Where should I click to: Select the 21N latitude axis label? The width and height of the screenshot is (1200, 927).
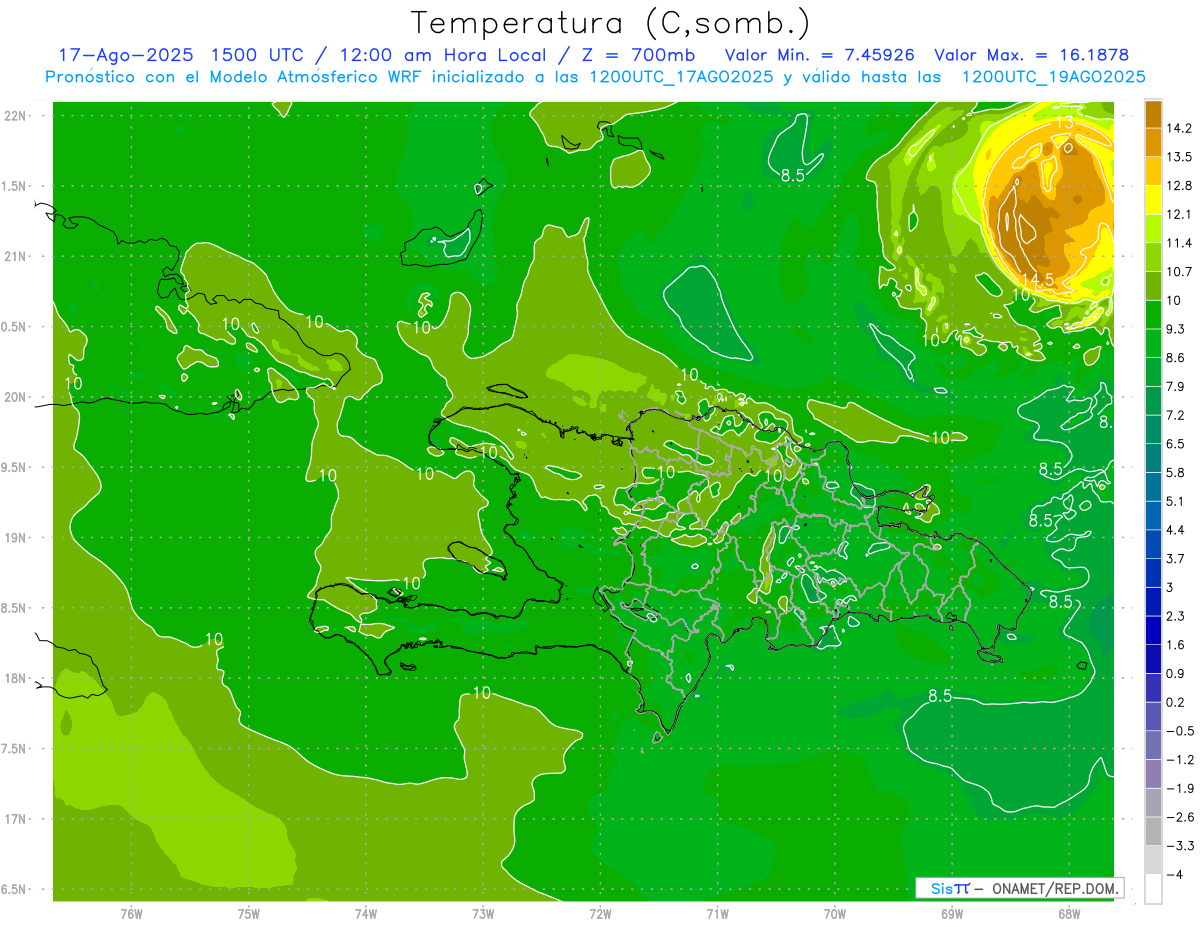[17, 256]
